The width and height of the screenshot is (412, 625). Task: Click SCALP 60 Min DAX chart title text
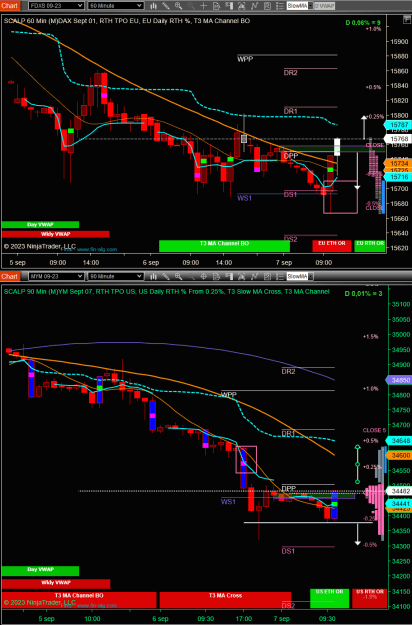coord(127,21)
